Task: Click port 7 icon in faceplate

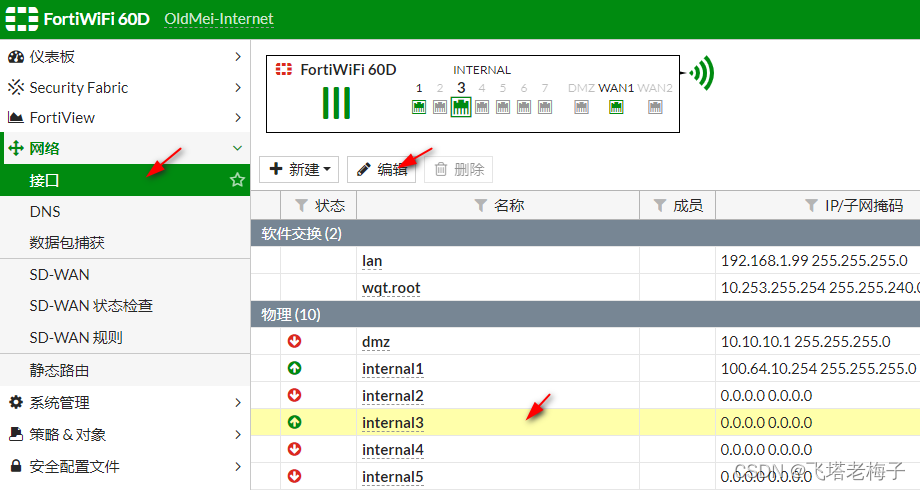Action: tap(545, 107)
